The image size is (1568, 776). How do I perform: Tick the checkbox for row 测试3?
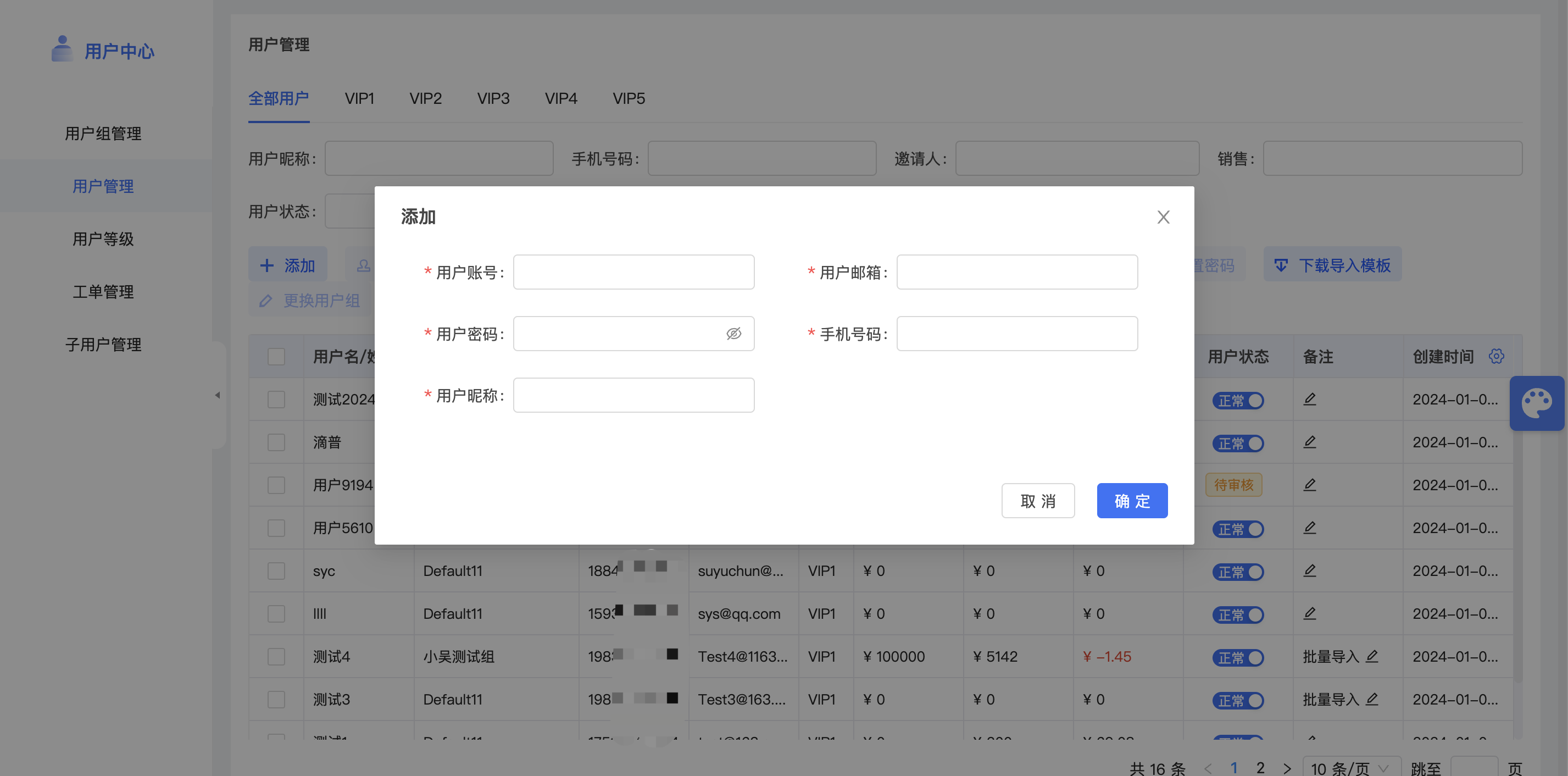pyautogui.click(x=276, y=699)
